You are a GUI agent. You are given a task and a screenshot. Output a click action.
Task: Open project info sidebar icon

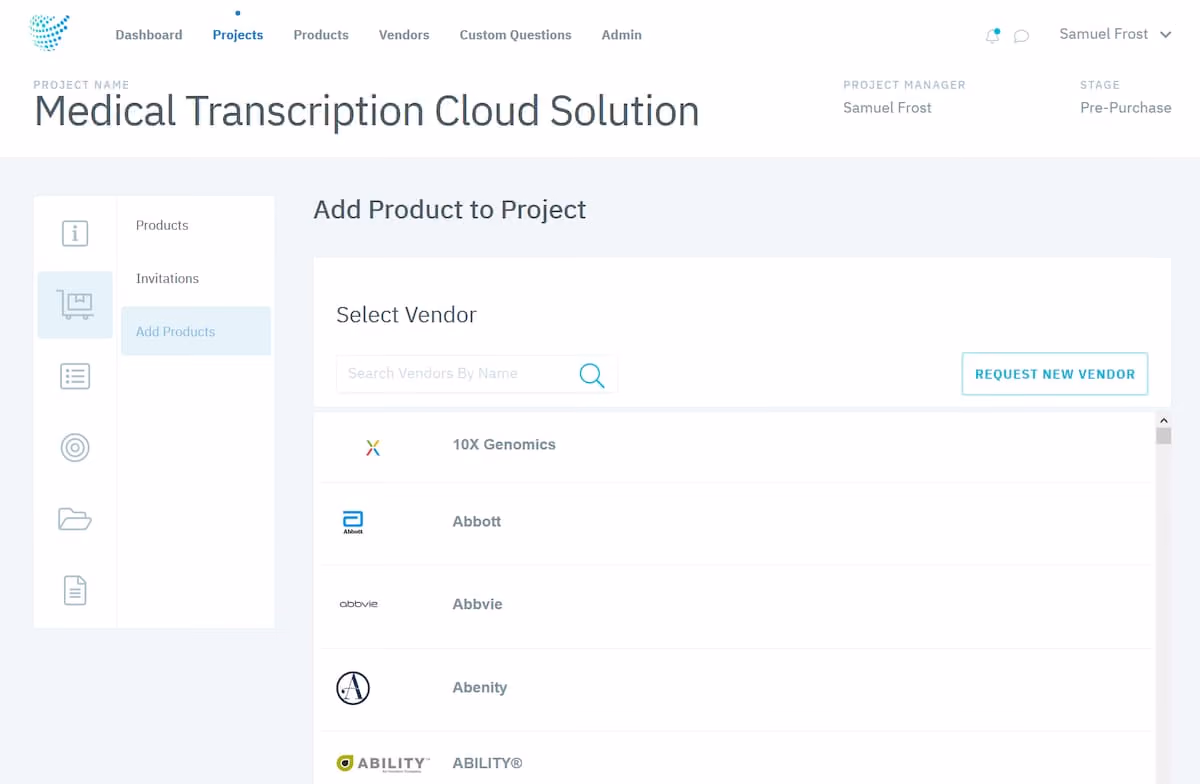[x=75, y=233]
